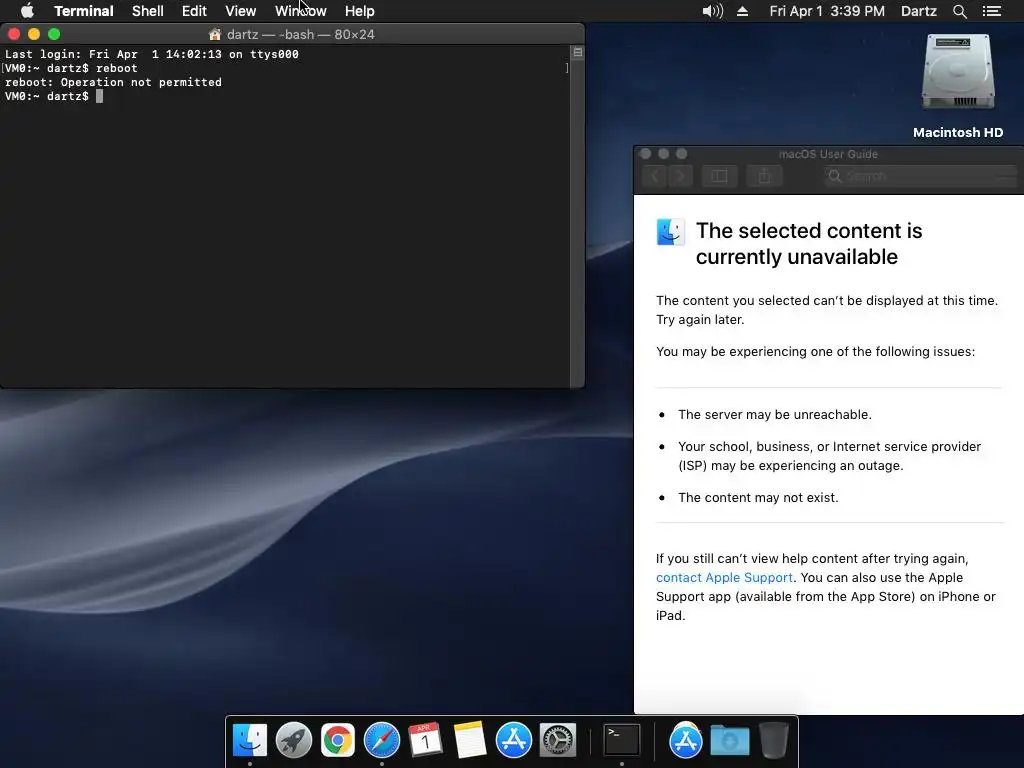1024x768 pixels.
Task: Launch Google Chrome from the Dock
Action: point(338,740)
